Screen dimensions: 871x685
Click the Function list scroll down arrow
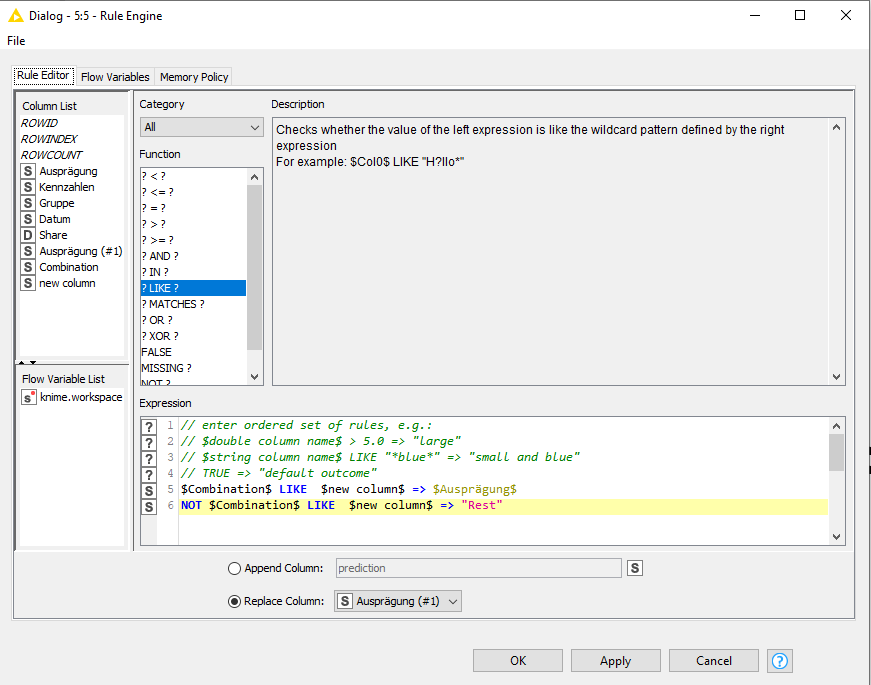[x=254, y=377]
